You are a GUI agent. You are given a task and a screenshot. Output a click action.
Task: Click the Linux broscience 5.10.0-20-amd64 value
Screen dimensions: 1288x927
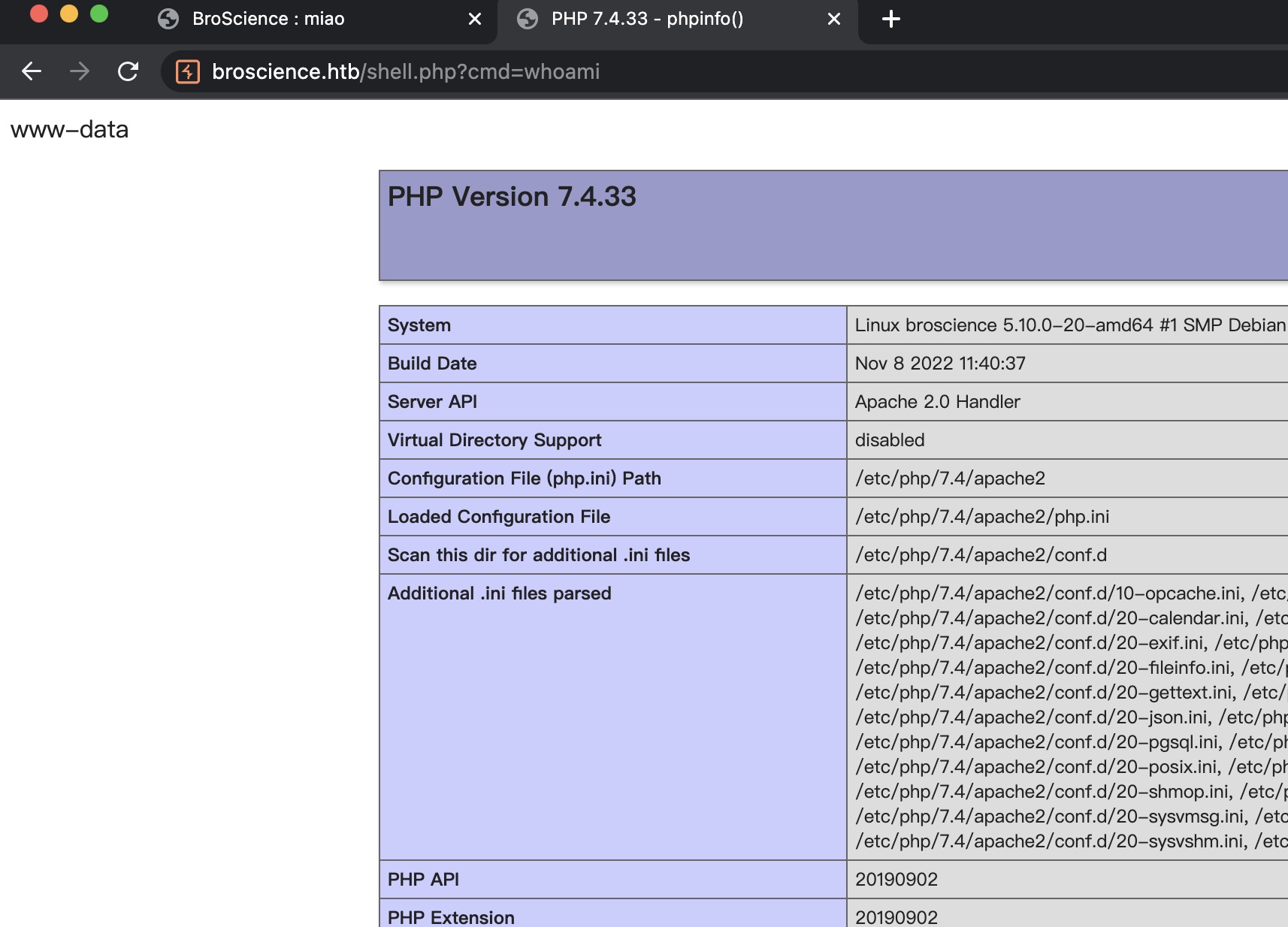pyautogui.click(x=1070, y=325)
